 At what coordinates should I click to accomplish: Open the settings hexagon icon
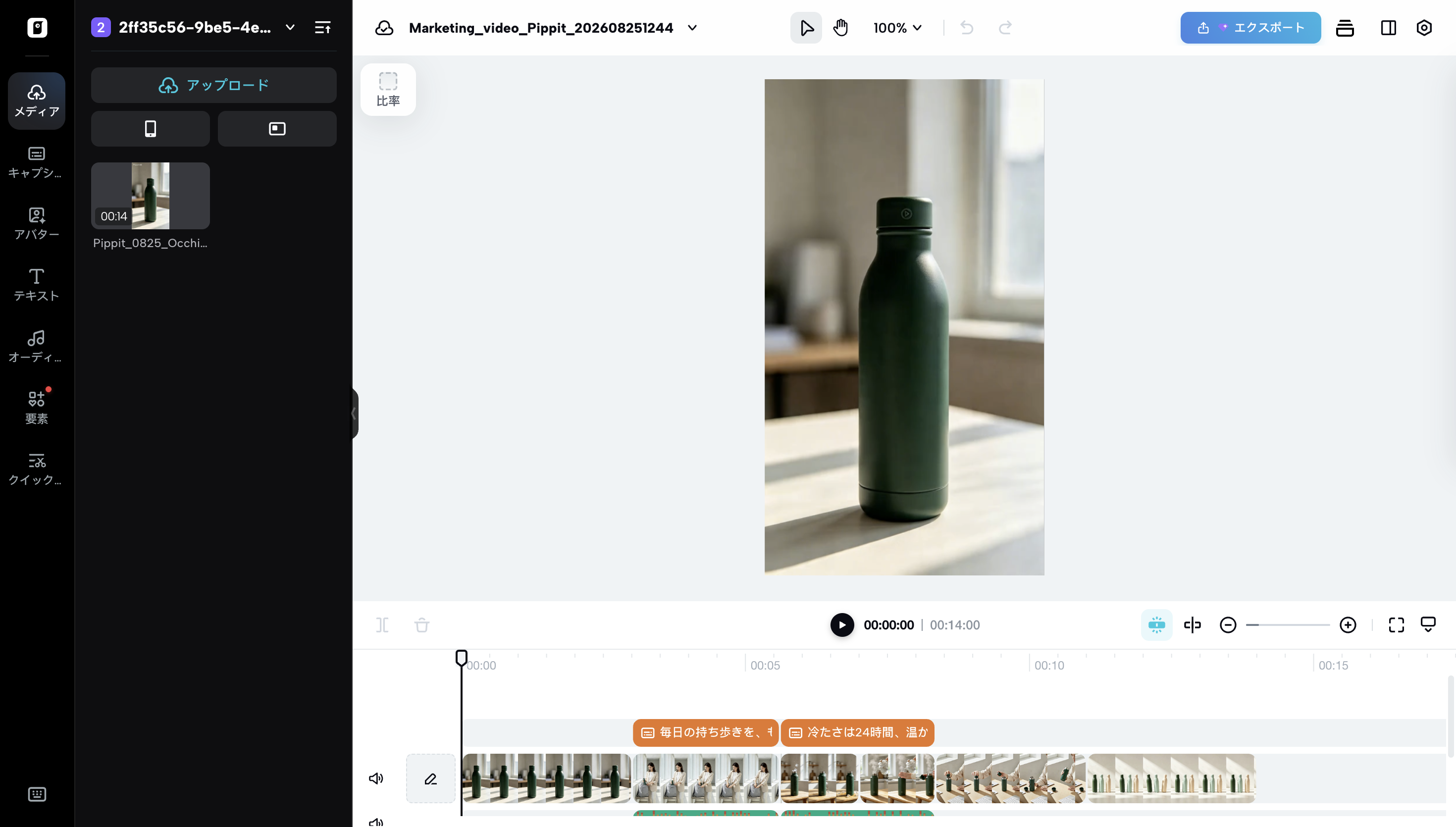(x=1424, y=28)
